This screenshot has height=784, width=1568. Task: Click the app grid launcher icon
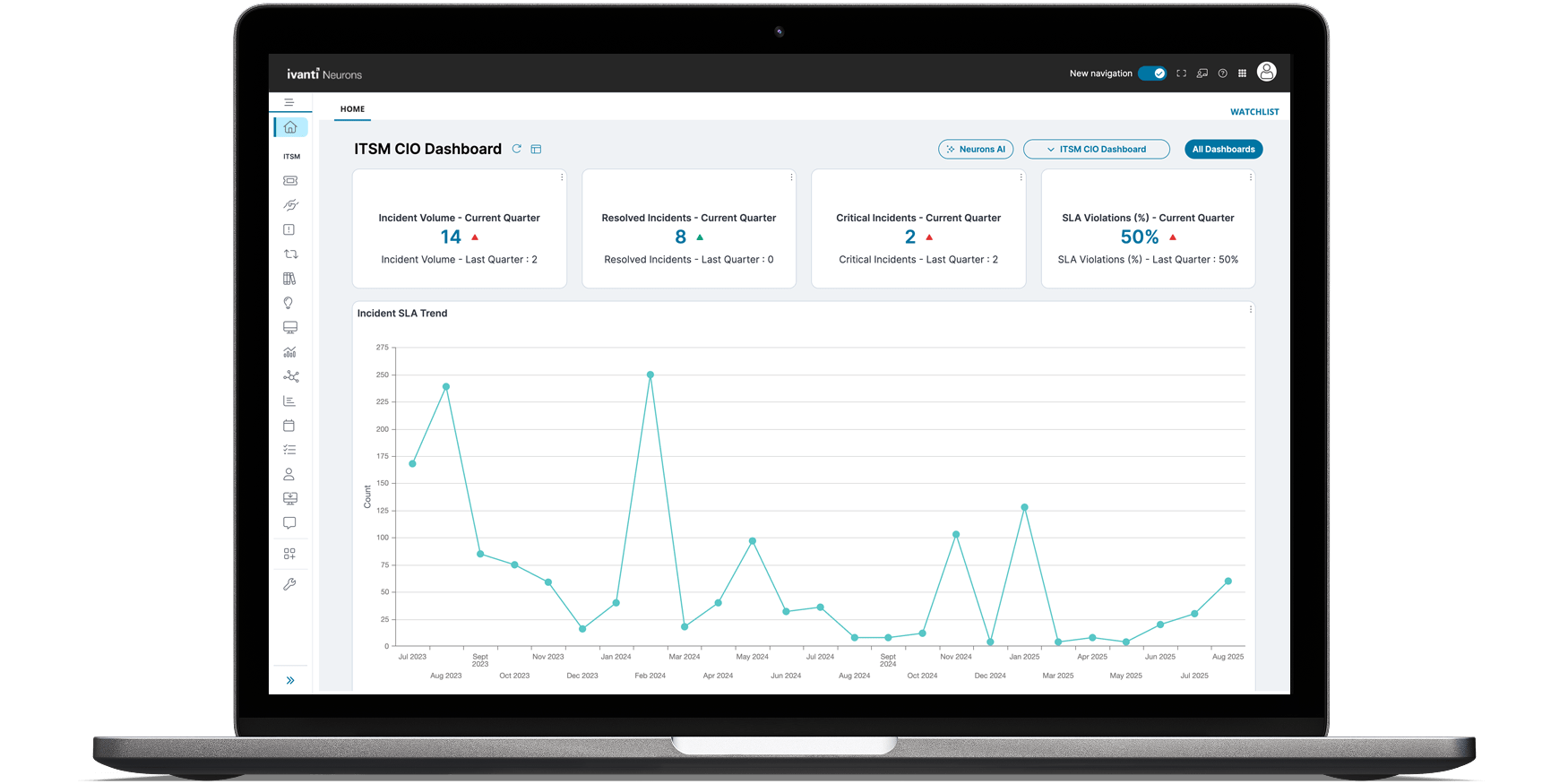(1242, 73)
